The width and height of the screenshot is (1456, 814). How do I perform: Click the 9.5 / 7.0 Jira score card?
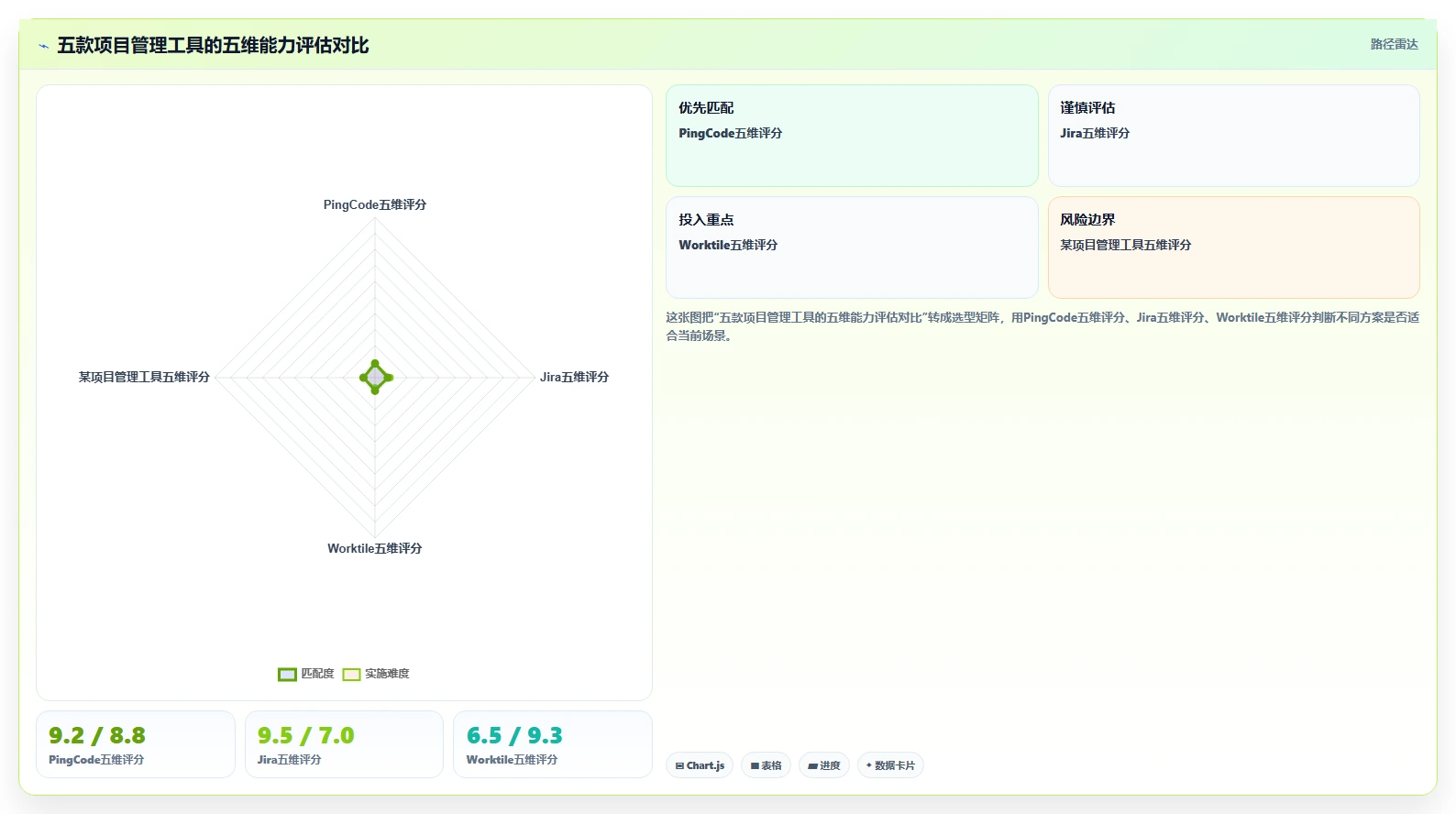tap(344, 744)
